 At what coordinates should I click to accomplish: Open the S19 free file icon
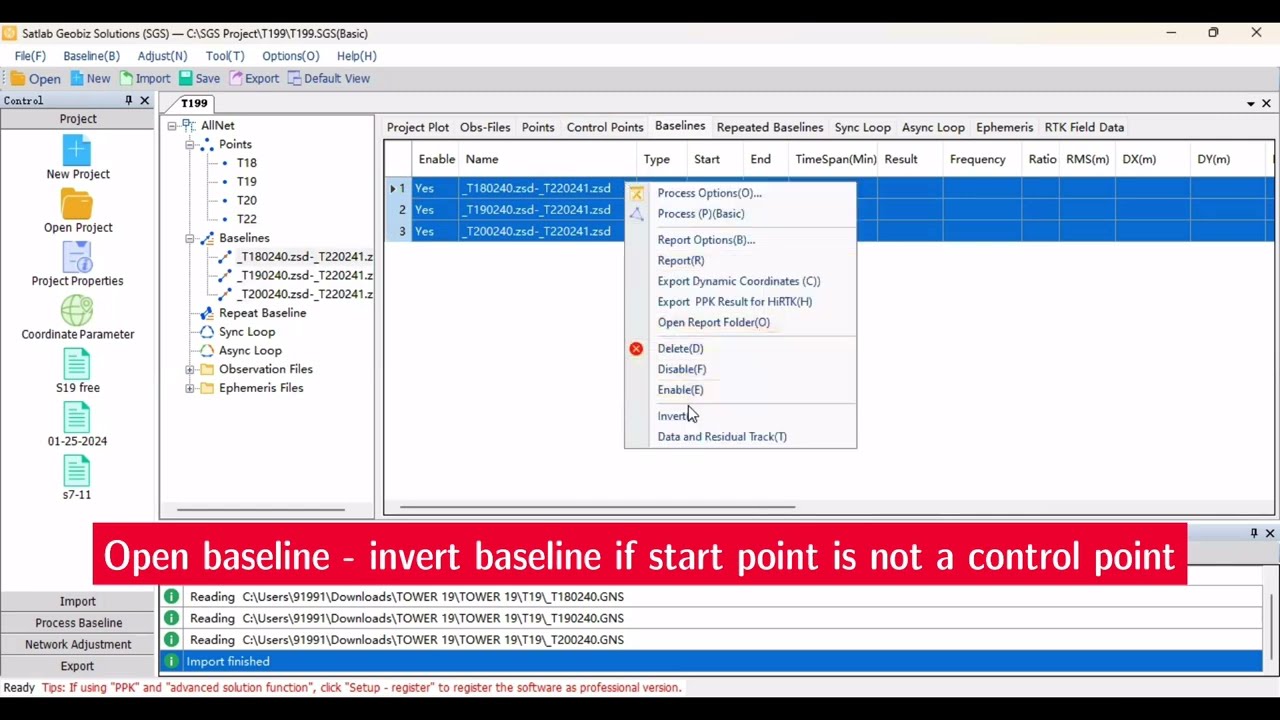(x=77, y=364)
